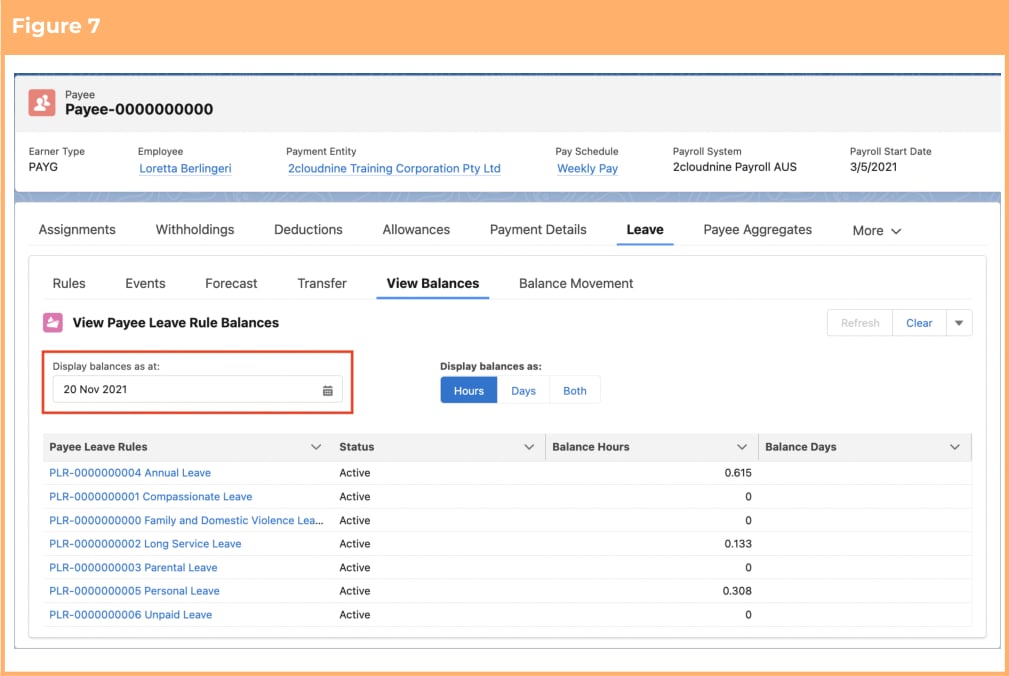This screenshot has width=1009, height=676.
Task: Select Days display option
Action: coord(523,390)
